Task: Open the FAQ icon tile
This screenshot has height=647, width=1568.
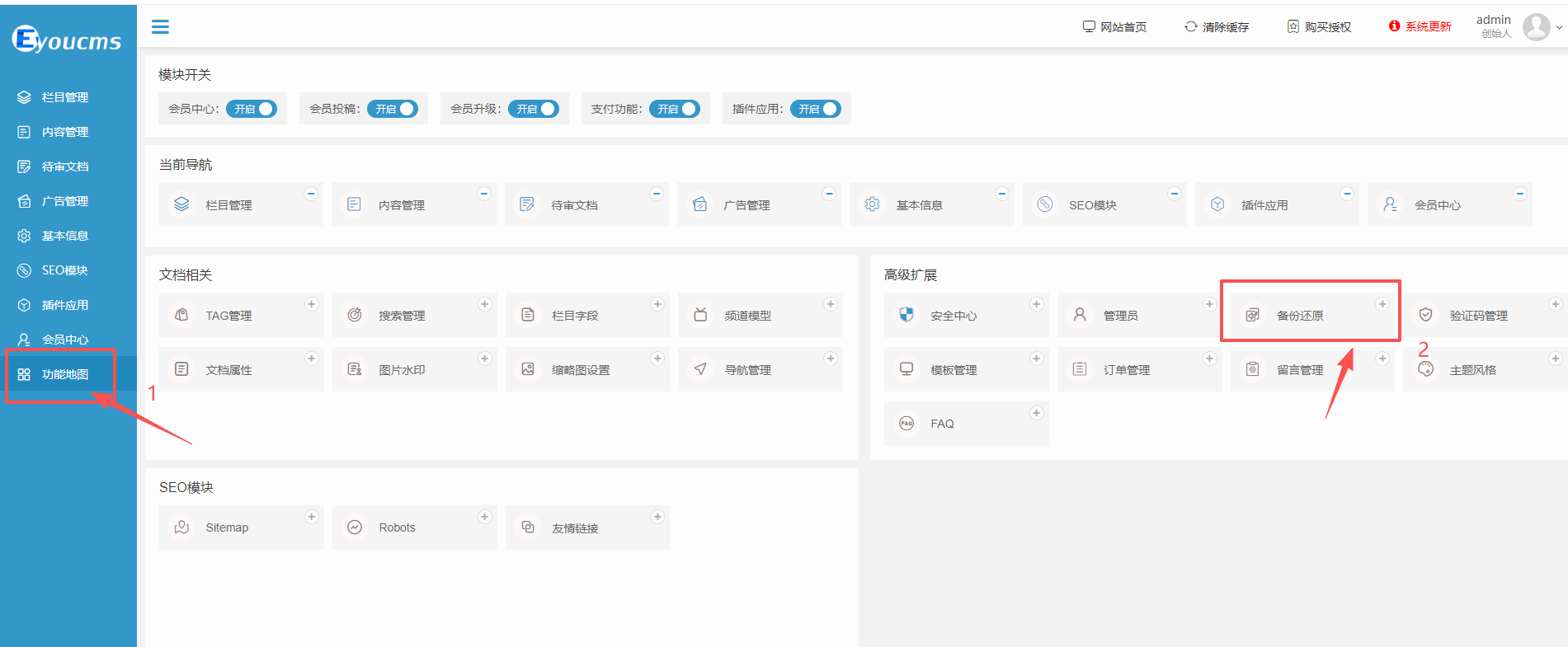Action: pos(906,423)
